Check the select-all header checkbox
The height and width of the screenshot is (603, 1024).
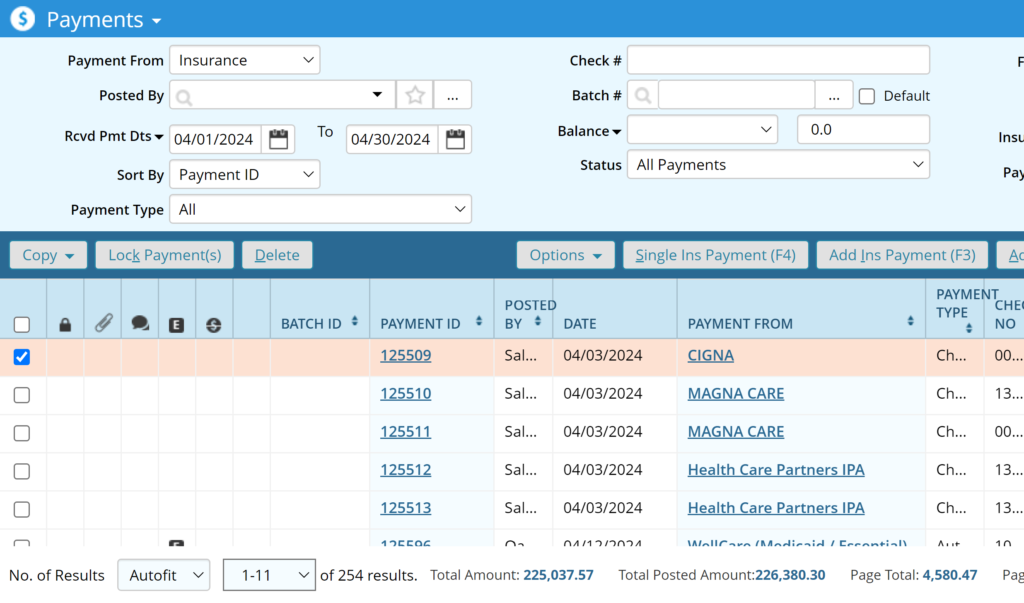pyautogui.click(x=22, y=324)
